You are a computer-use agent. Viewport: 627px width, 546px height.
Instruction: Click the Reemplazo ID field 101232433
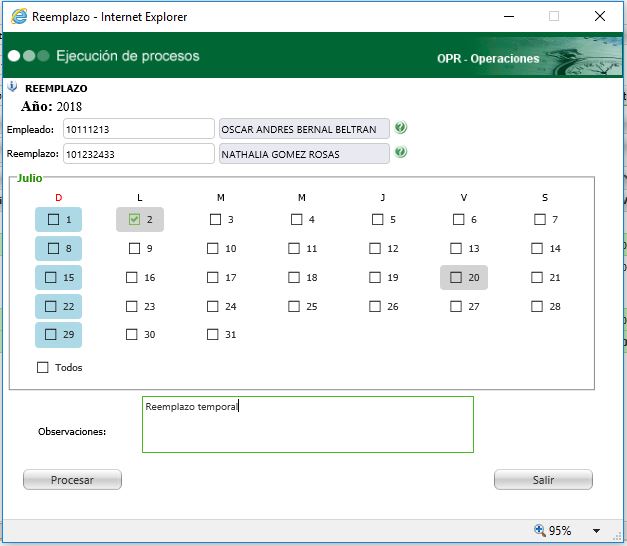139,154
